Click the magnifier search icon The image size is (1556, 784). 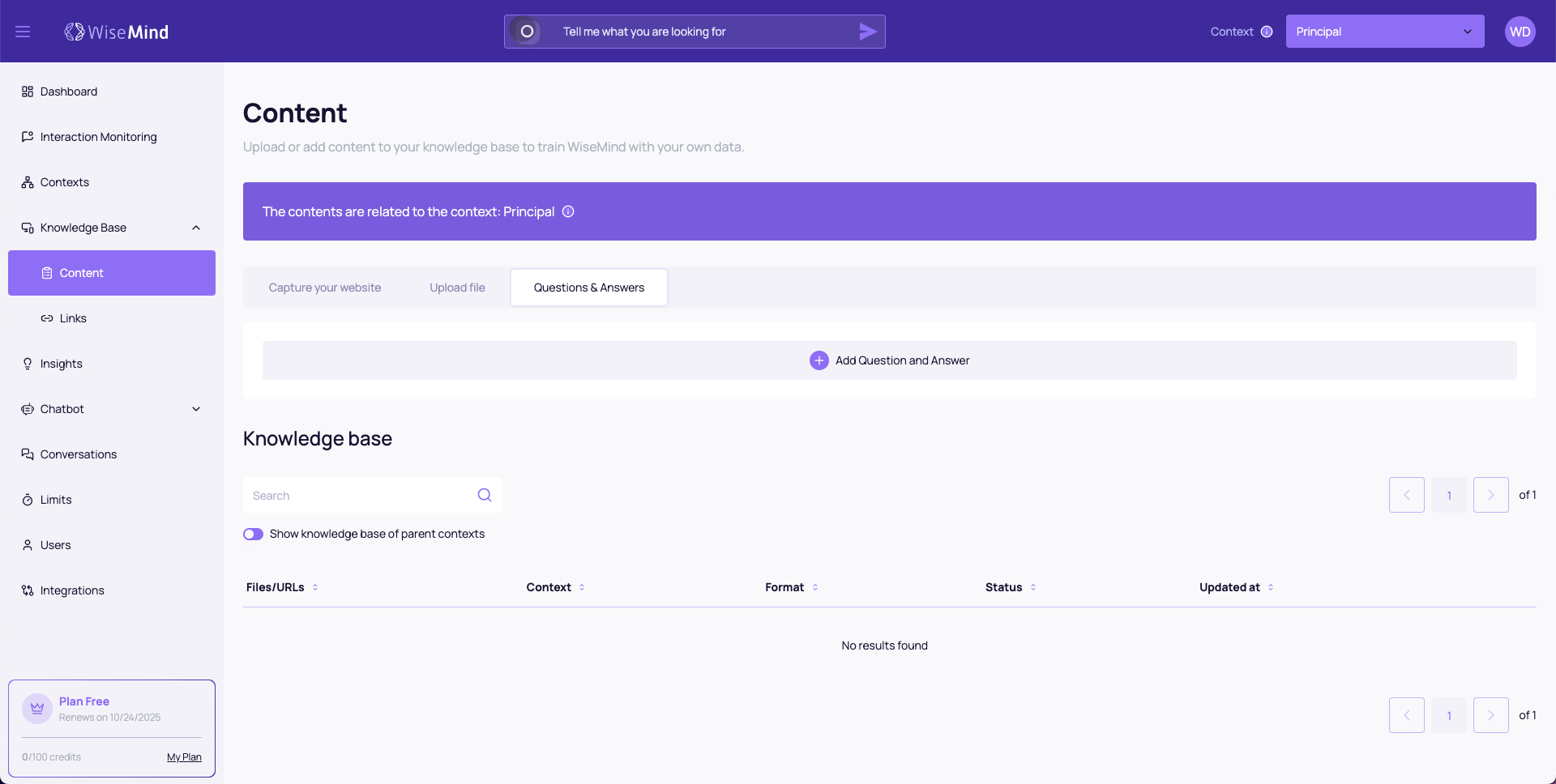(485, 495)
